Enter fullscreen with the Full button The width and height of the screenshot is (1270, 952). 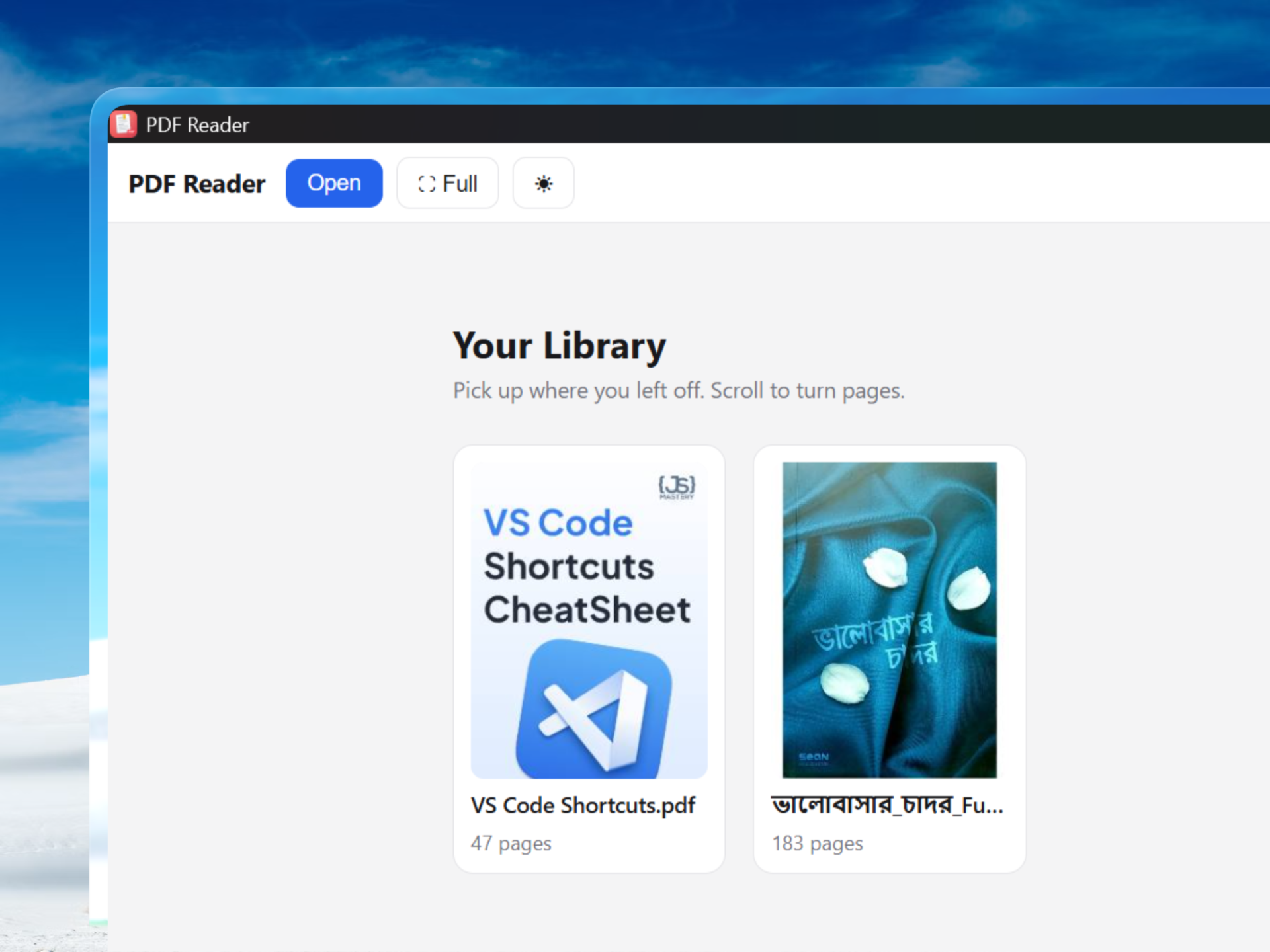pos(447,183)
